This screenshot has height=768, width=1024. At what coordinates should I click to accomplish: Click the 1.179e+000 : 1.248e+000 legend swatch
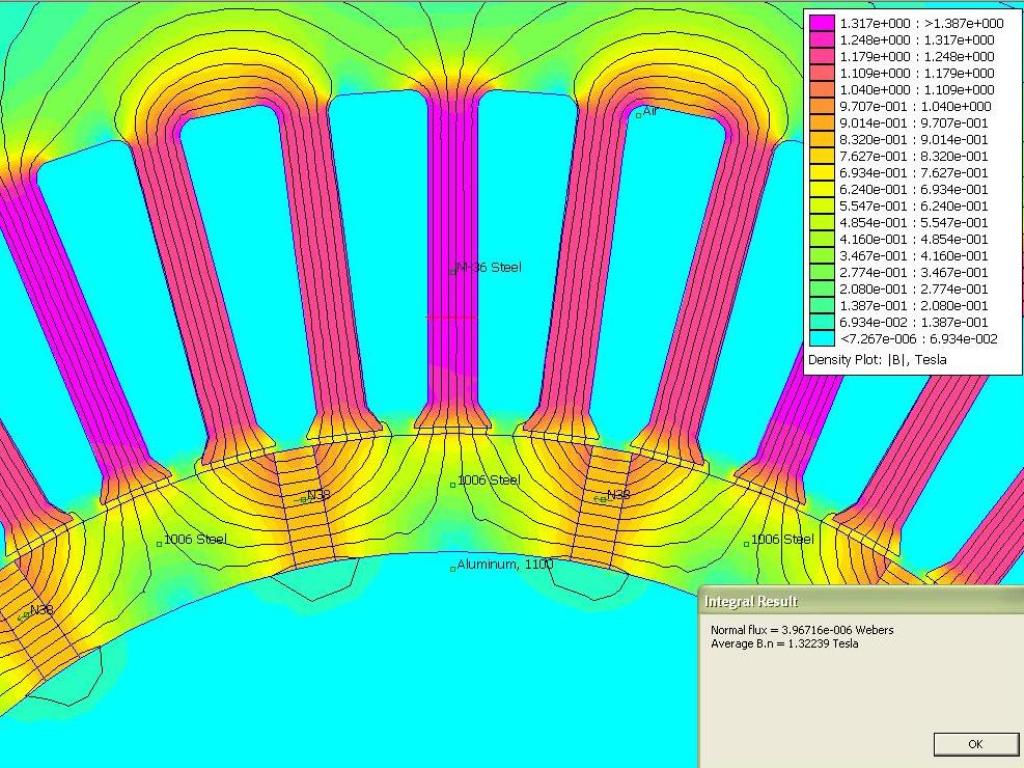coord(821,56)
